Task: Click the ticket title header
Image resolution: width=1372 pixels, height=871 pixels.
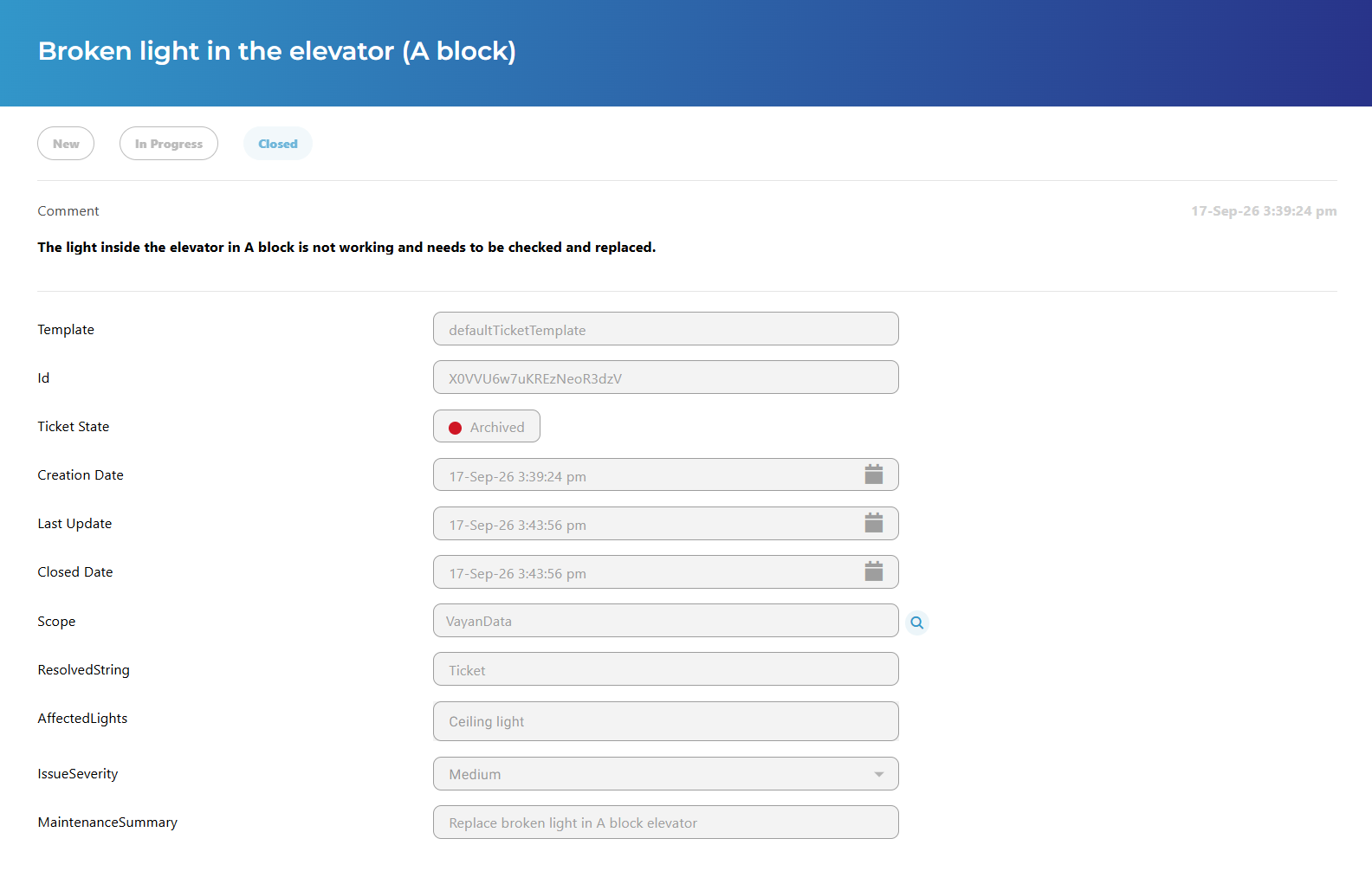Action: click(277, 51)
